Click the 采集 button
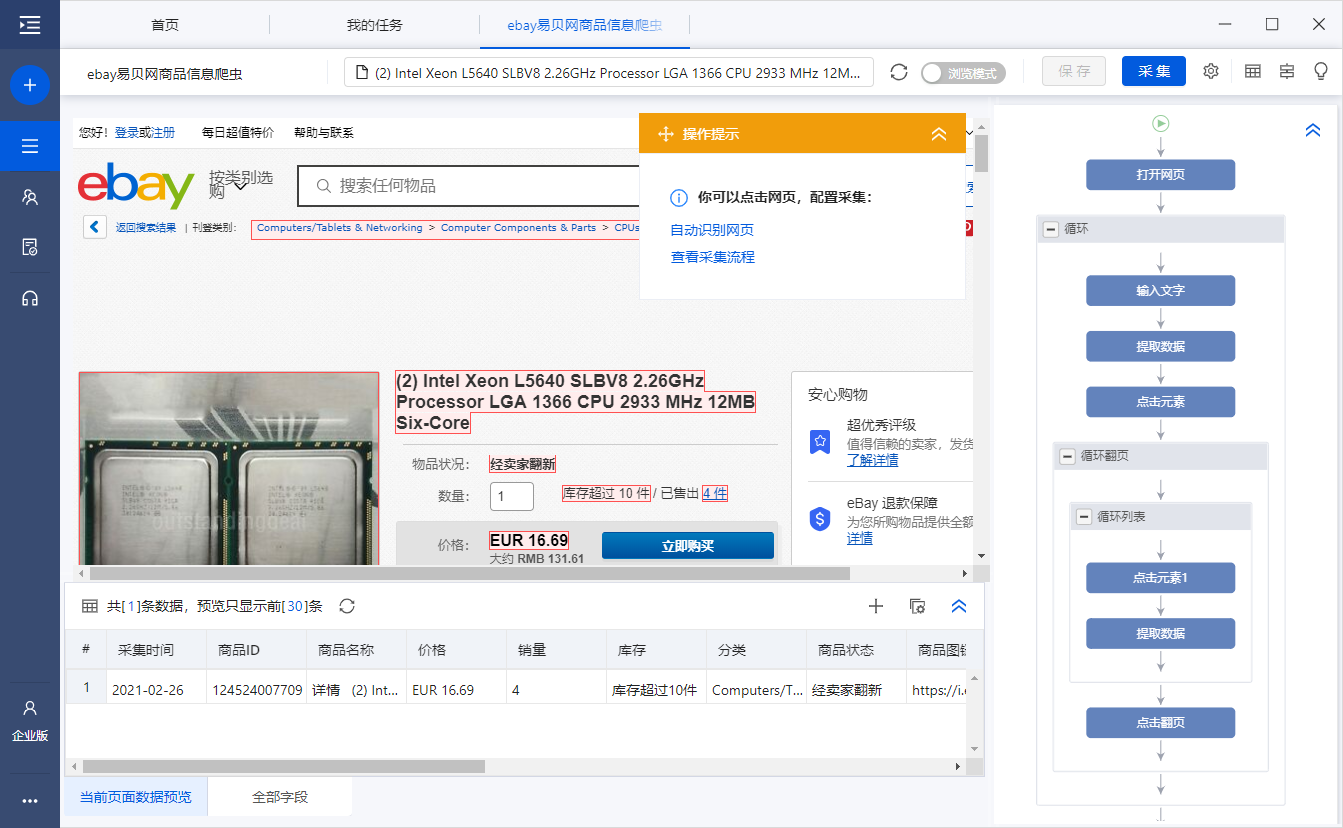This screenshot has height=828, width=1343. click(x=1154, y=72)
